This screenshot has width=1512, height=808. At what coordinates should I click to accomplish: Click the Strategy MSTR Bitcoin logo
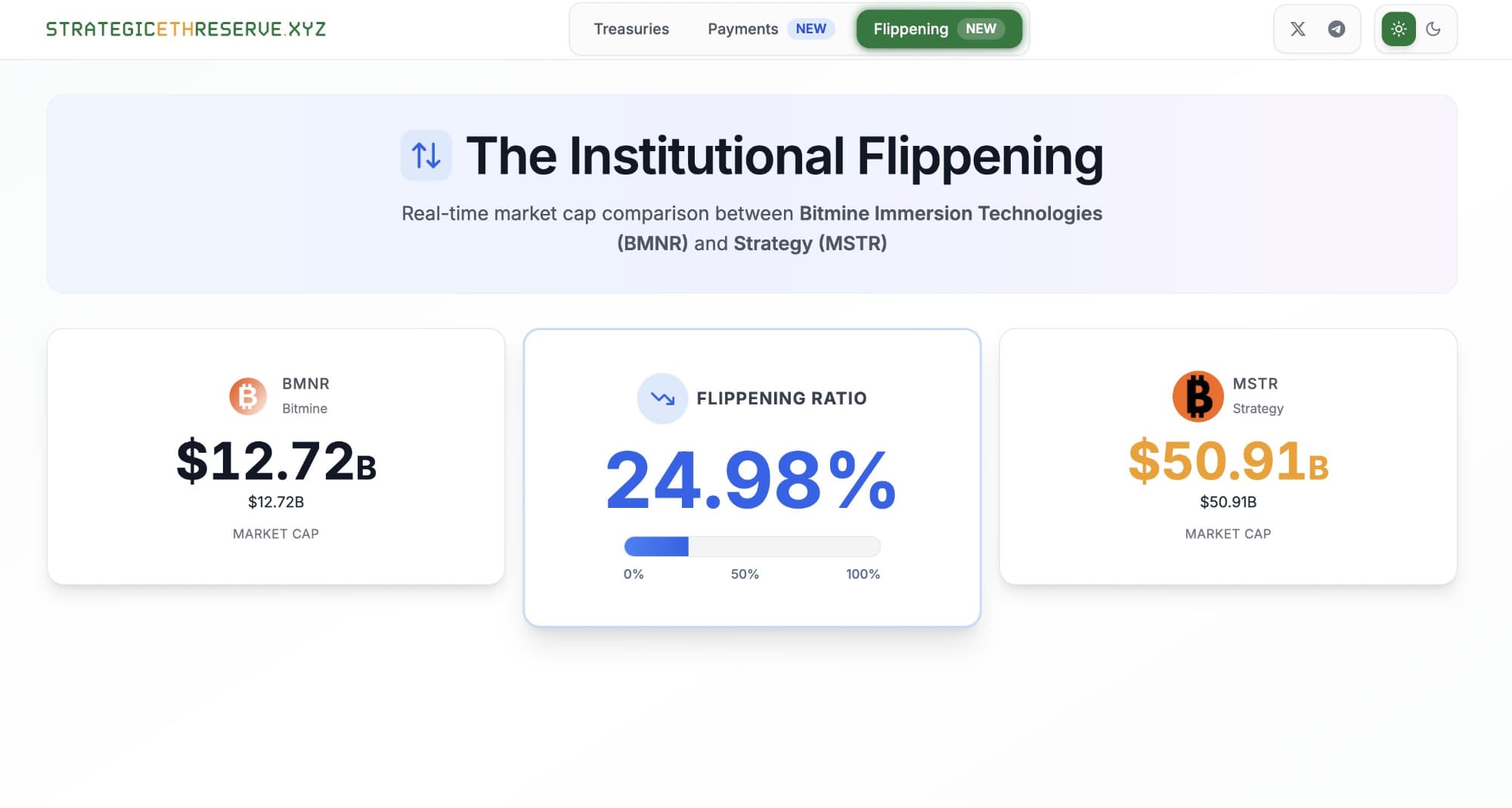[x=1198, y=396]
